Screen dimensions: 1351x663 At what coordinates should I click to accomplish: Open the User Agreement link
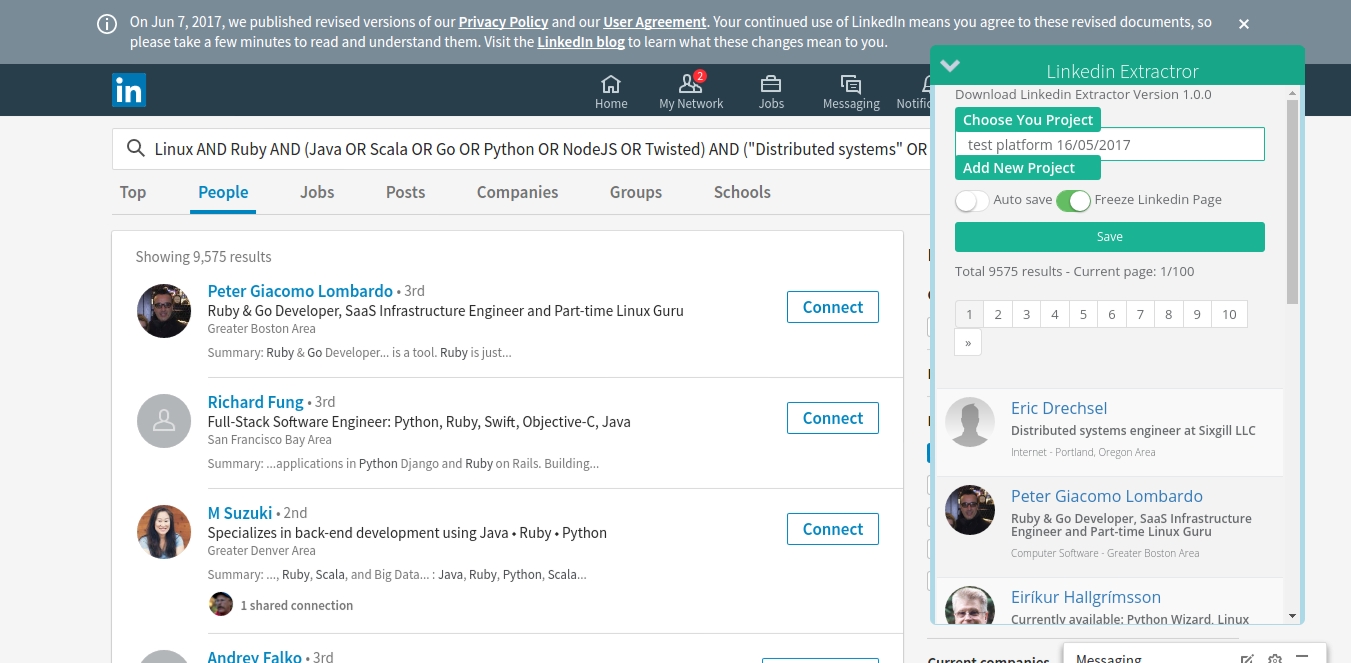pyautogui.click(x=655, y=22)
